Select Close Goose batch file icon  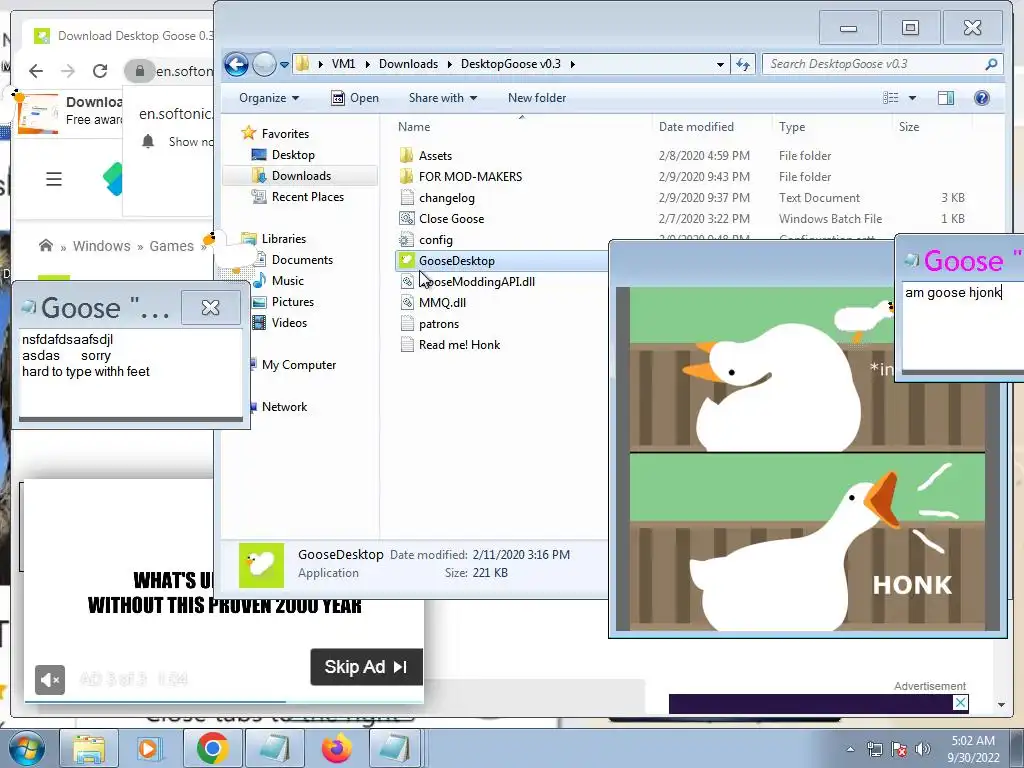tap(407, 219)
